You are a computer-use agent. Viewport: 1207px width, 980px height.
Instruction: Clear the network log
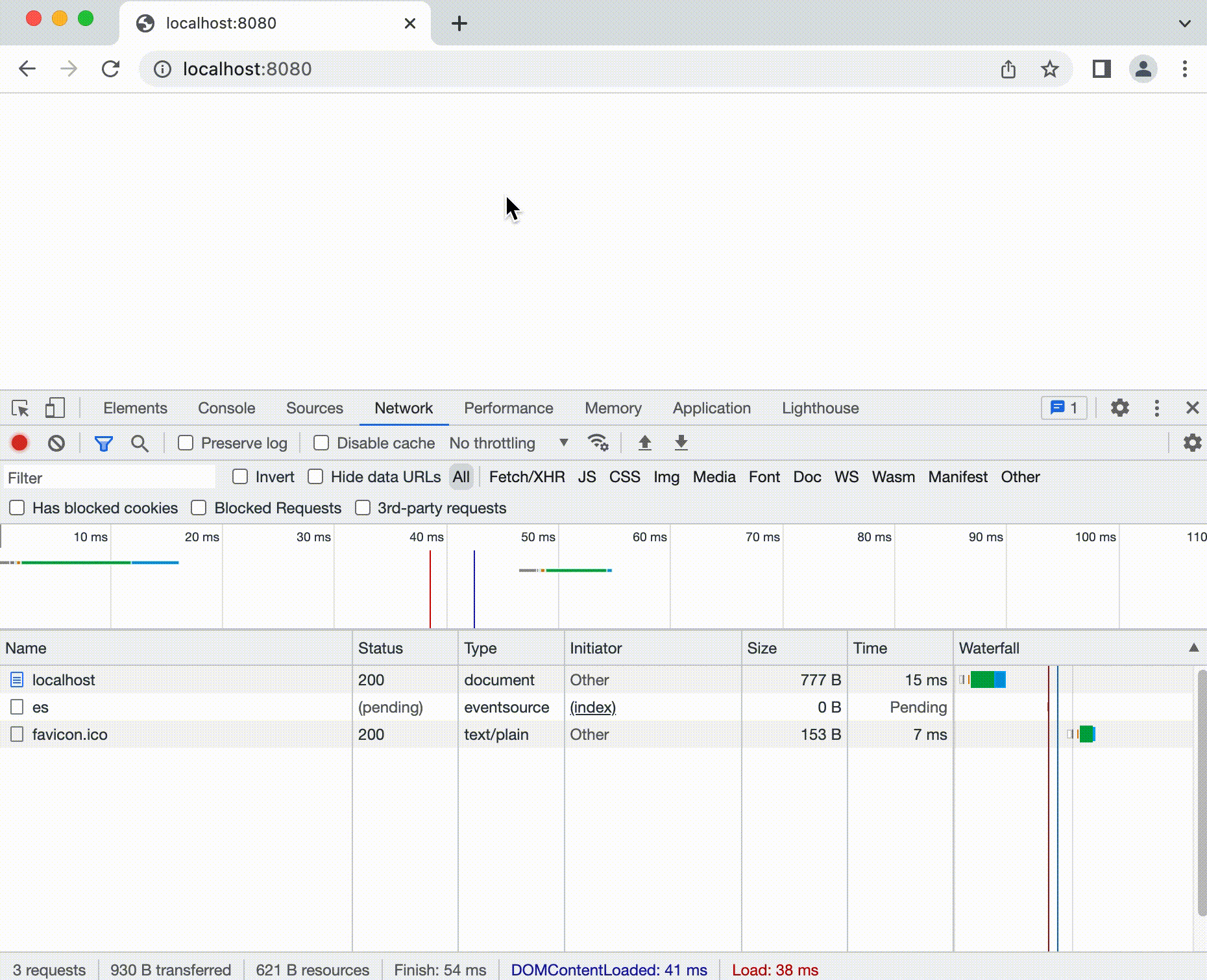click(56, 443)
